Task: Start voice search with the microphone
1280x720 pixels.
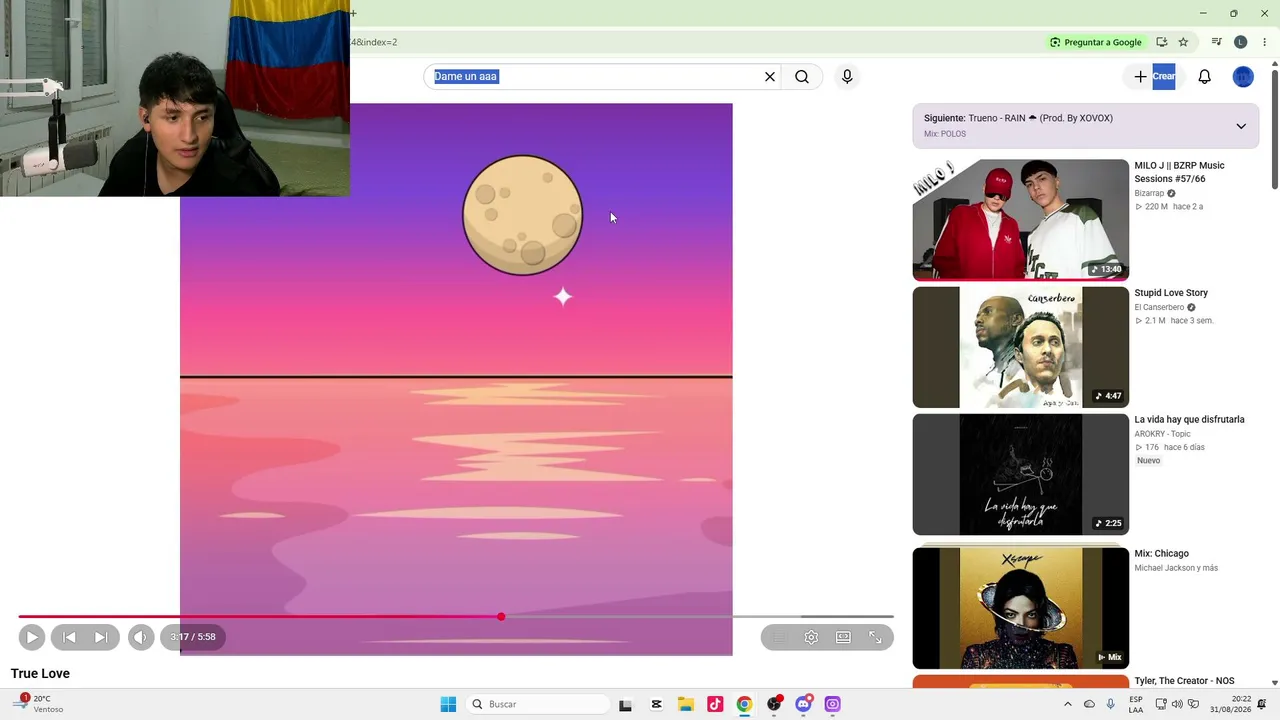Action: click(x=847, y=77)
